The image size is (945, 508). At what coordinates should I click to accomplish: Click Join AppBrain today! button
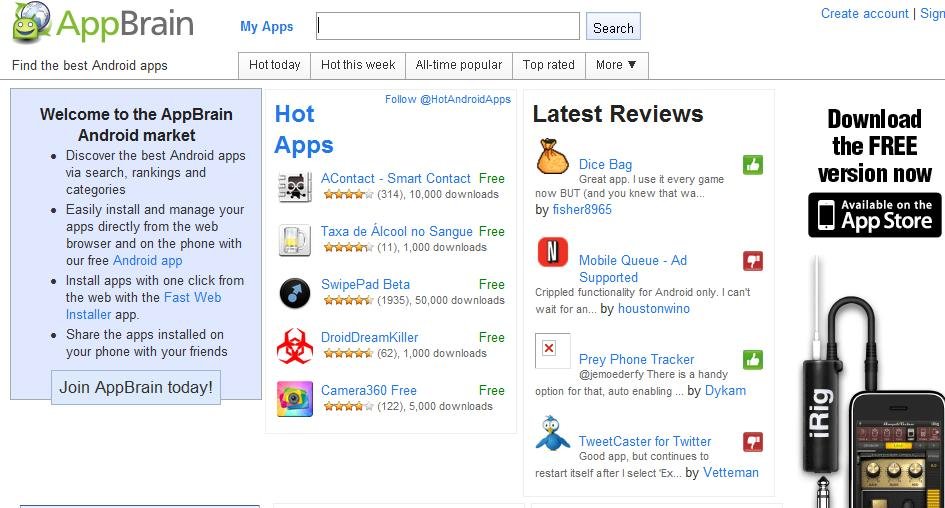click(136, 387)
